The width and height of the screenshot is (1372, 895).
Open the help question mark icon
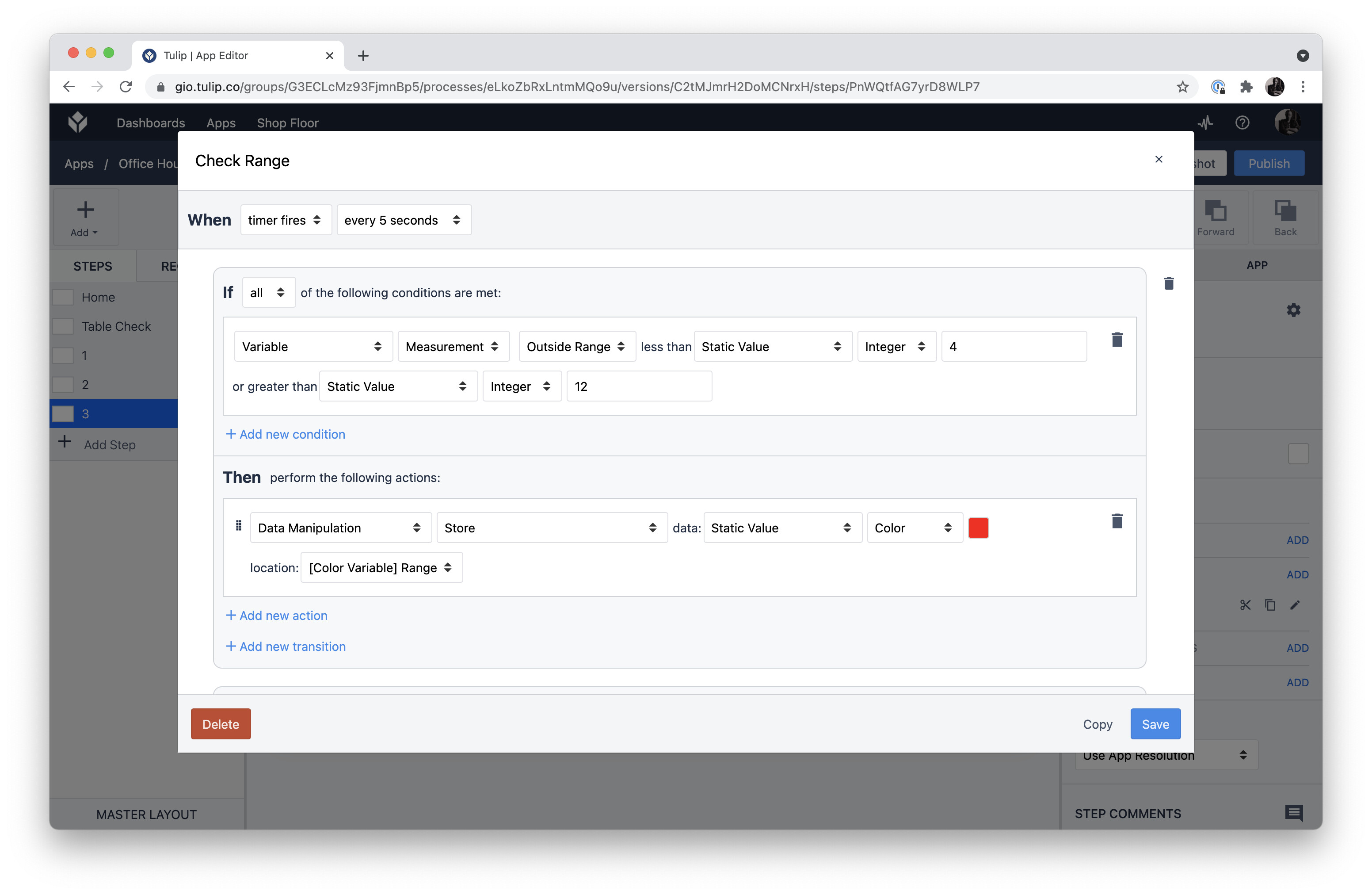(x=1242, y=122)
